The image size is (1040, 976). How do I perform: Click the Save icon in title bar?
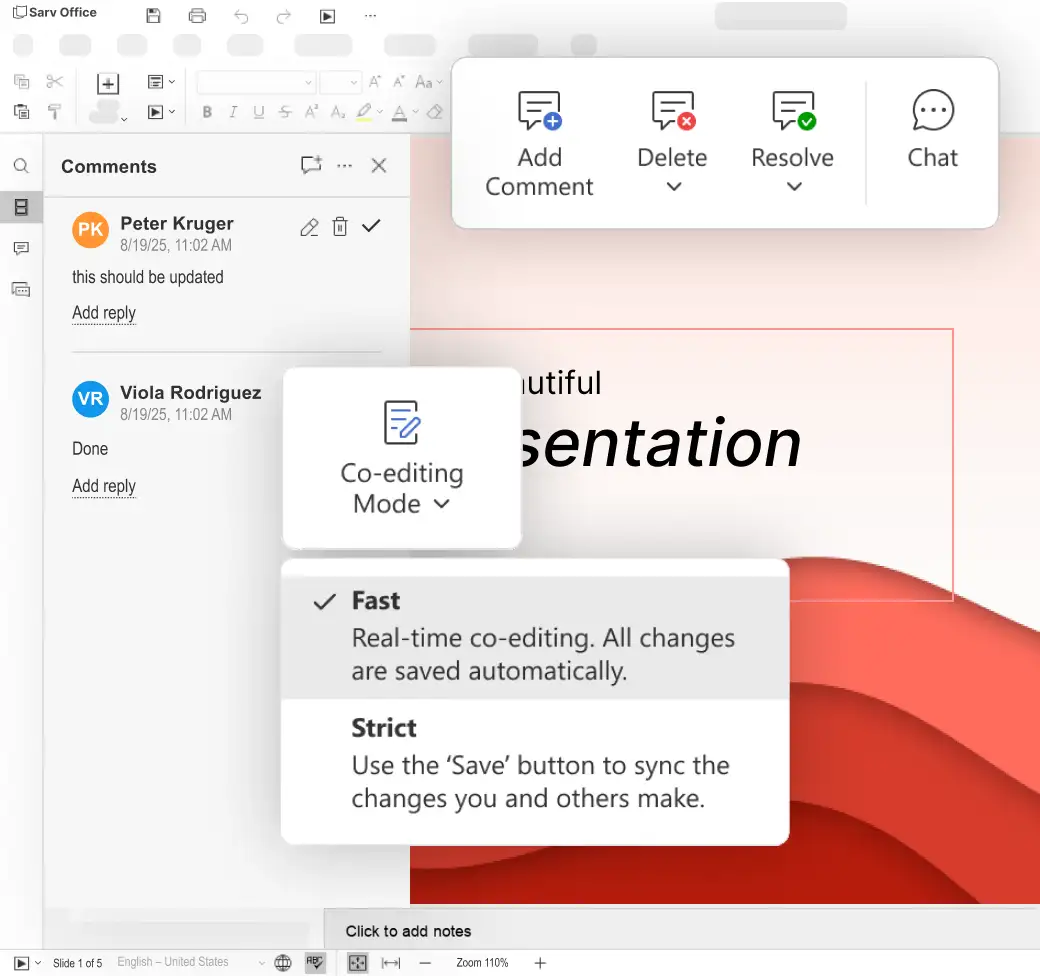point(153,16)
